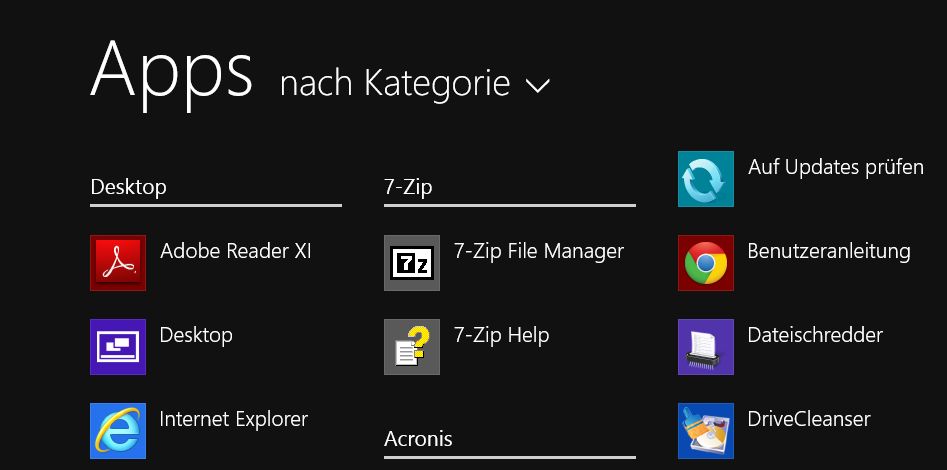Click the 'DriveCleanser' label

[809, 419]
